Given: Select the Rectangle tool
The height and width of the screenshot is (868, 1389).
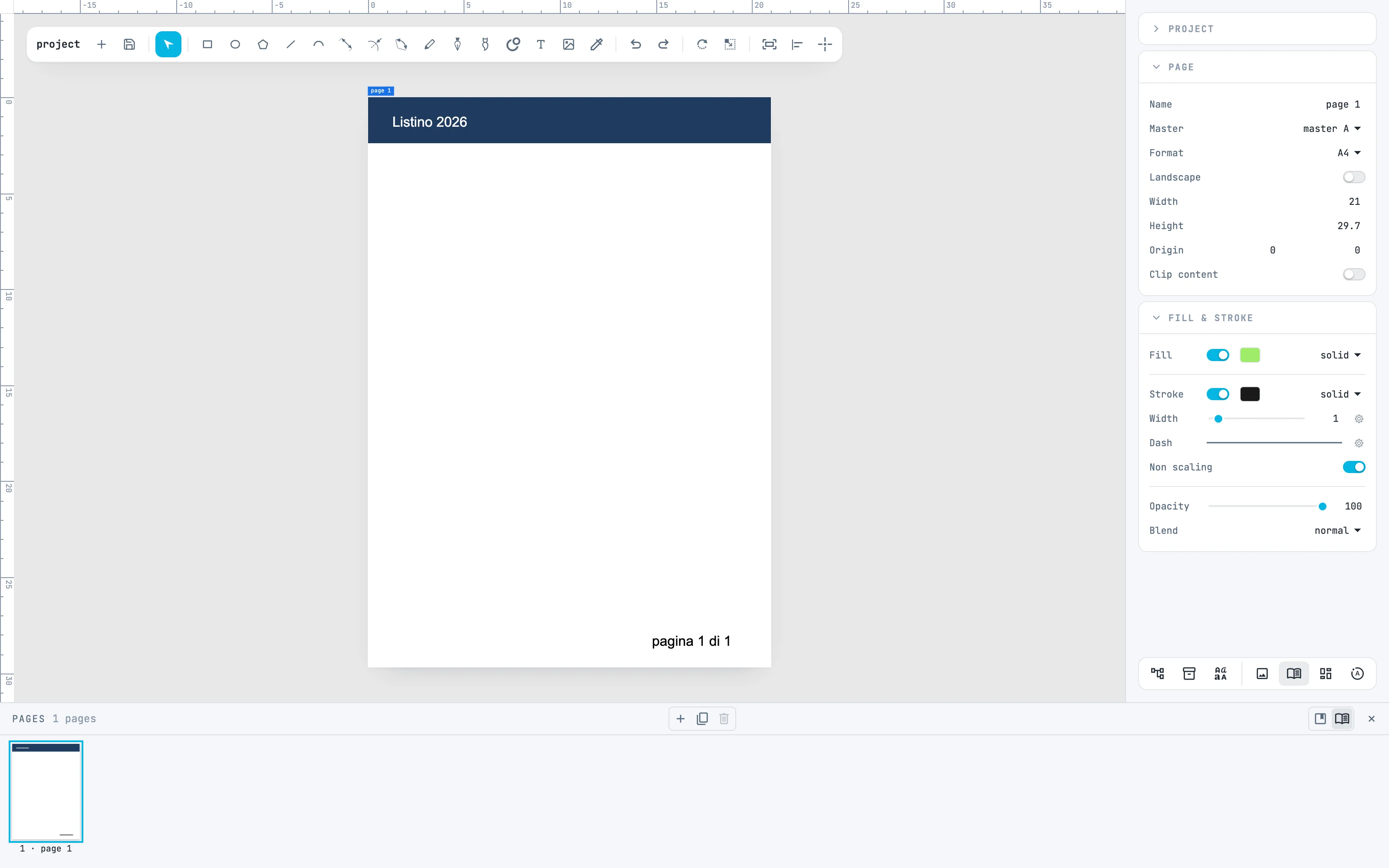Looking at the screenshot, I should tap(207, 44).
